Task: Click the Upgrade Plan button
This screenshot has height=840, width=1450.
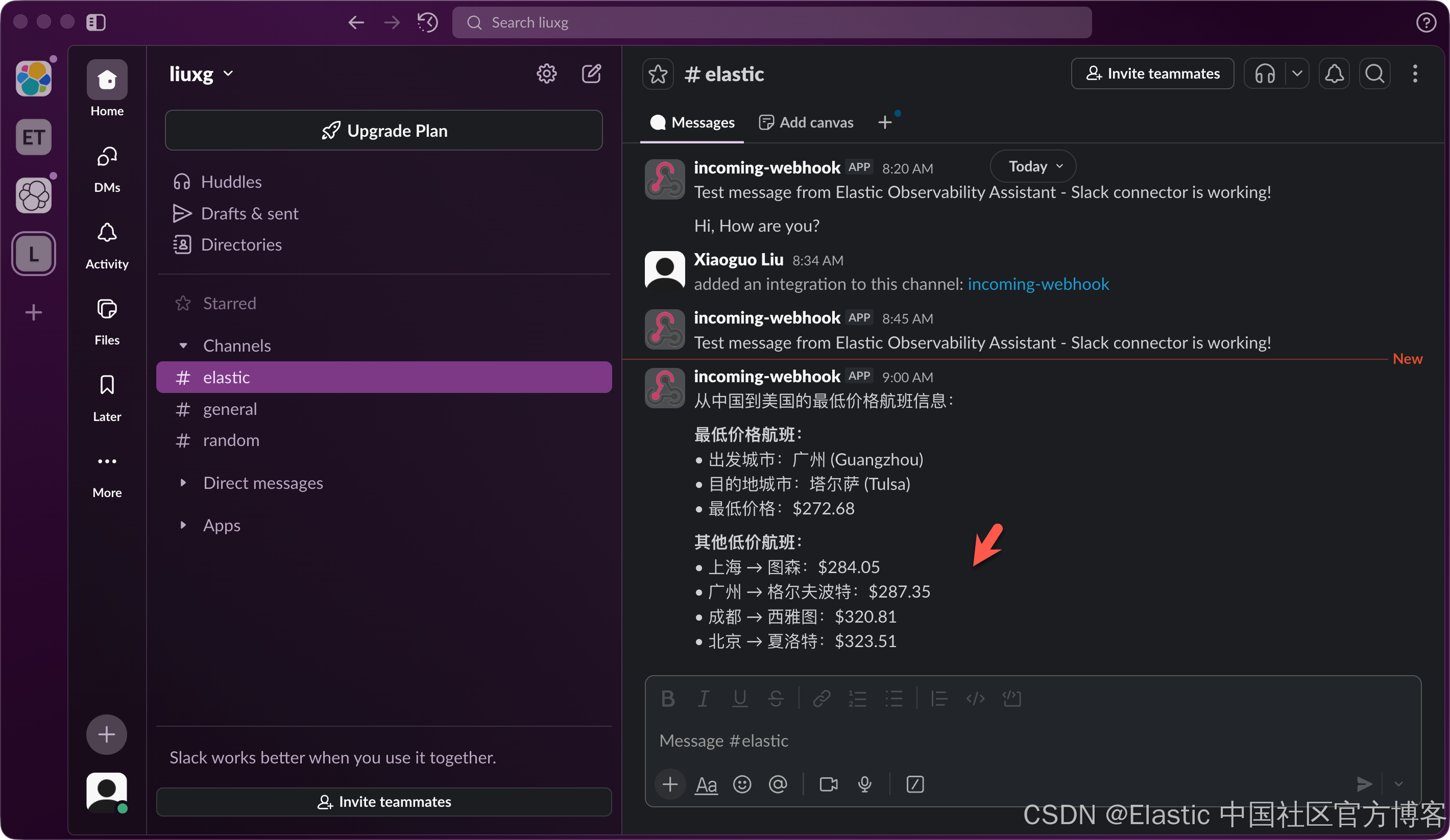Action: click(384, 131)
